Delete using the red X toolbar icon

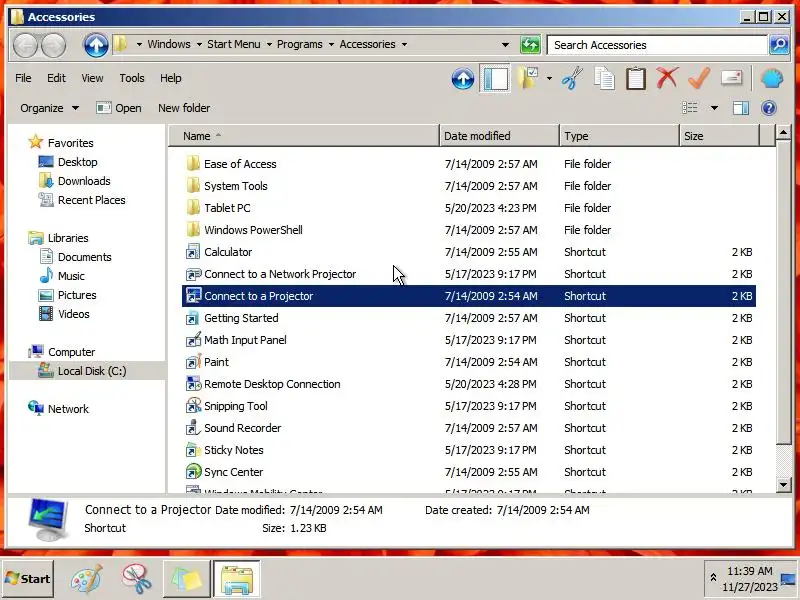point(667,78)
